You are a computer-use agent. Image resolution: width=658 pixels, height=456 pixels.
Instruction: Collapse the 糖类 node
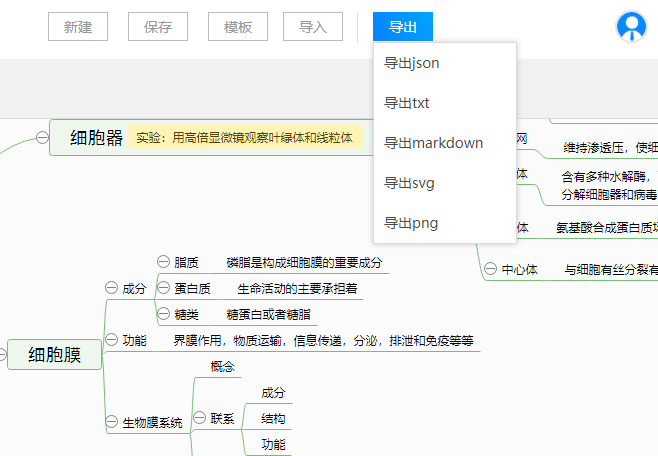163,314
